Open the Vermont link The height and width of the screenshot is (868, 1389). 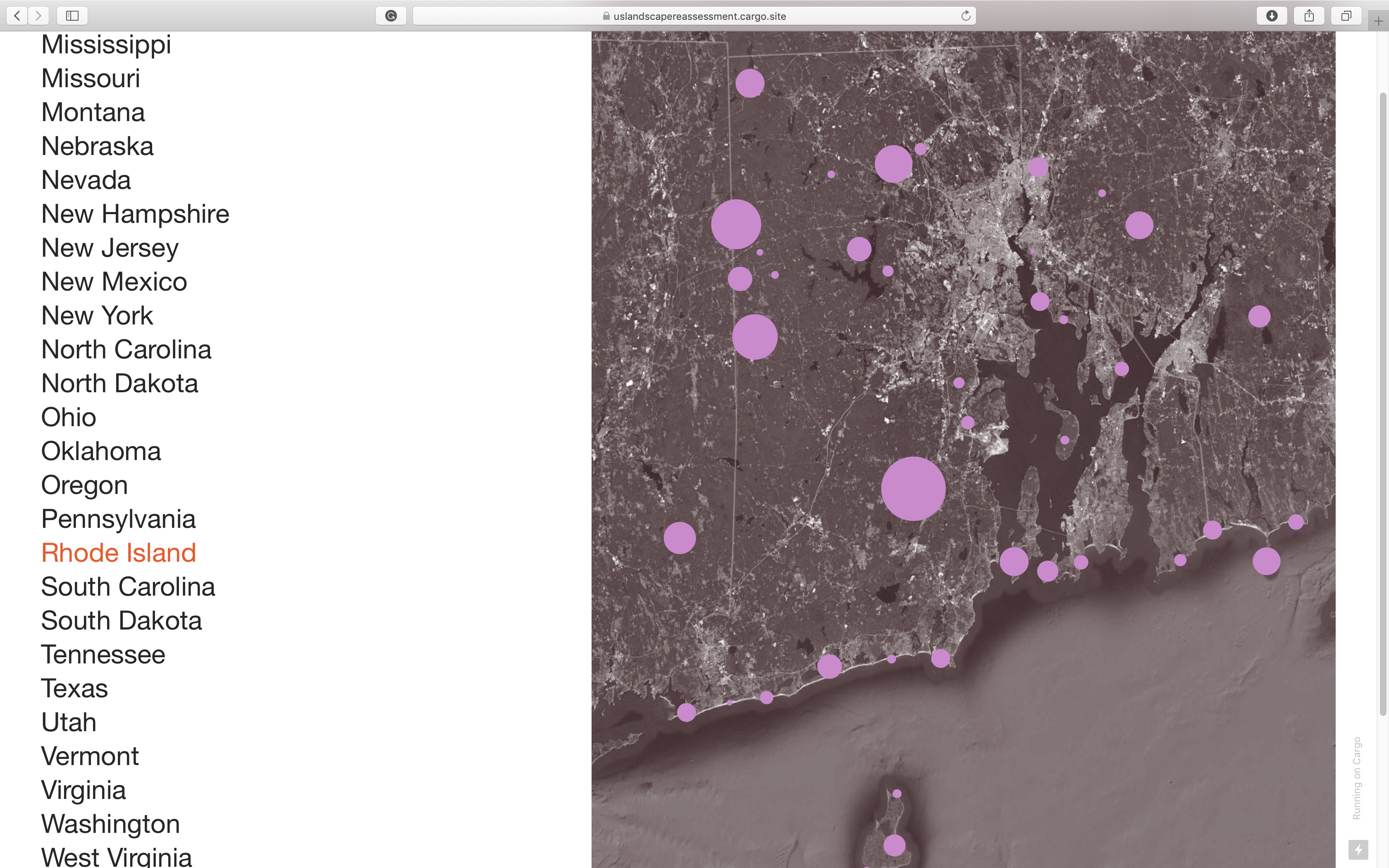90,756
